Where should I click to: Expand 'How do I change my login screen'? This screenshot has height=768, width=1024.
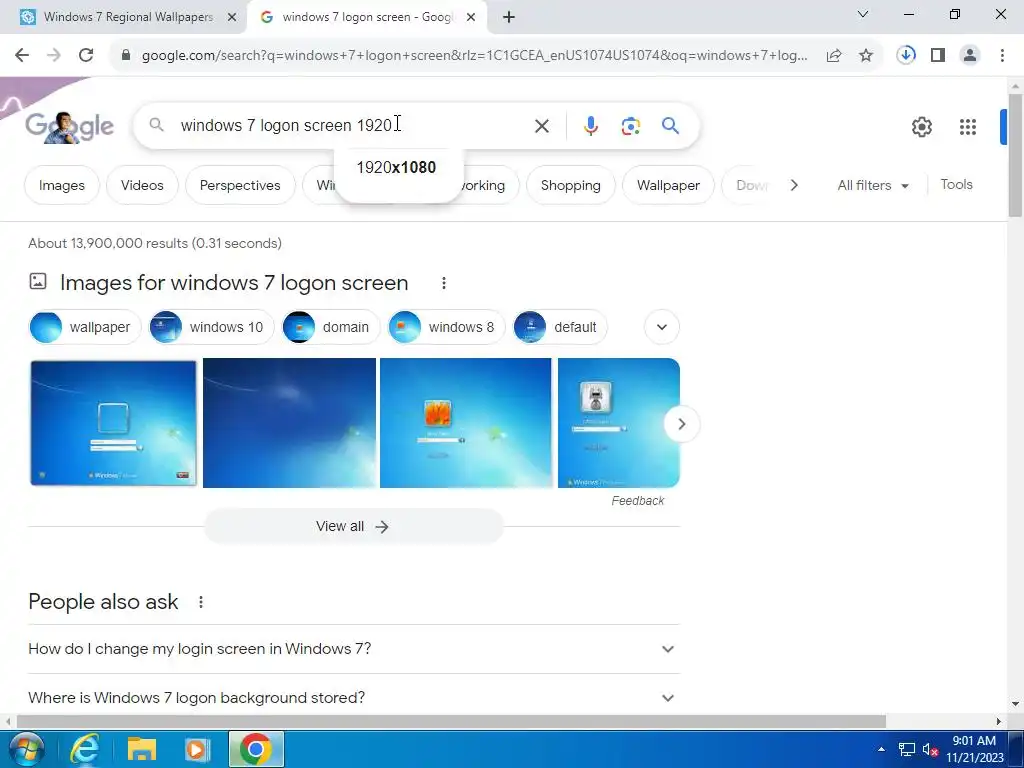click(353, 649)
